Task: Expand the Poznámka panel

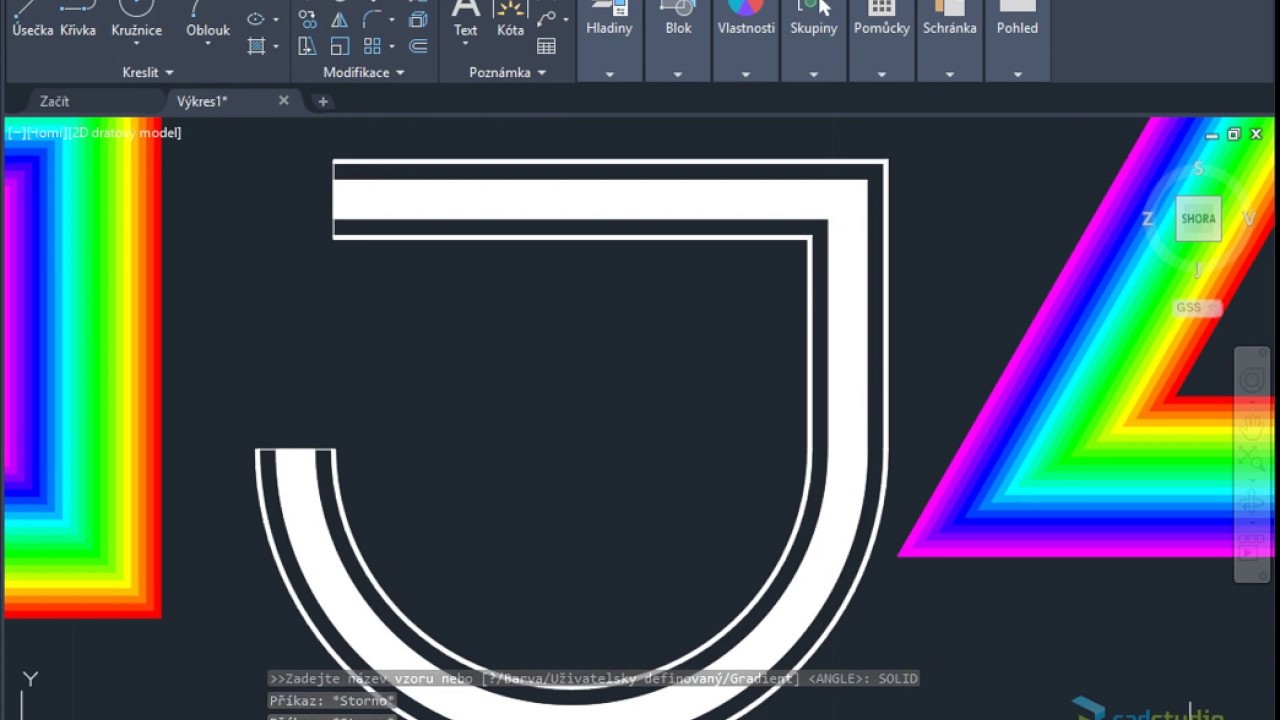Action: point(508,73)
